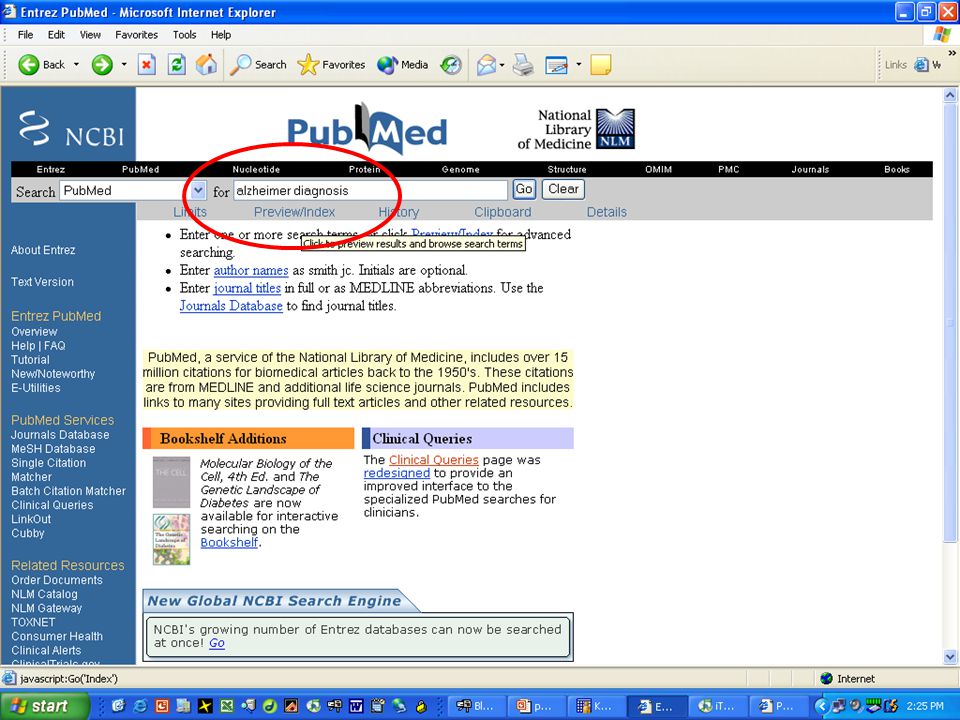Viewport: 960px width, 720px height.
Task: Click the National Library of Medicine logo
Action: click(x=576, y=129)
